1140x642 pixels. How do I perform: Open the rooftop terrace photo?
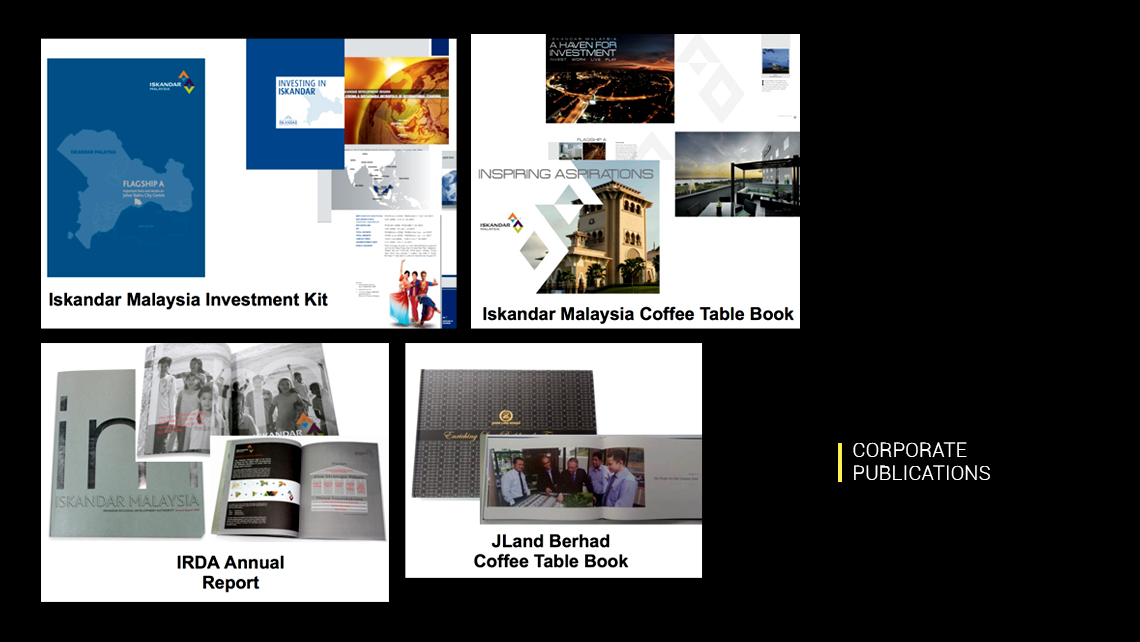[737, 174]
